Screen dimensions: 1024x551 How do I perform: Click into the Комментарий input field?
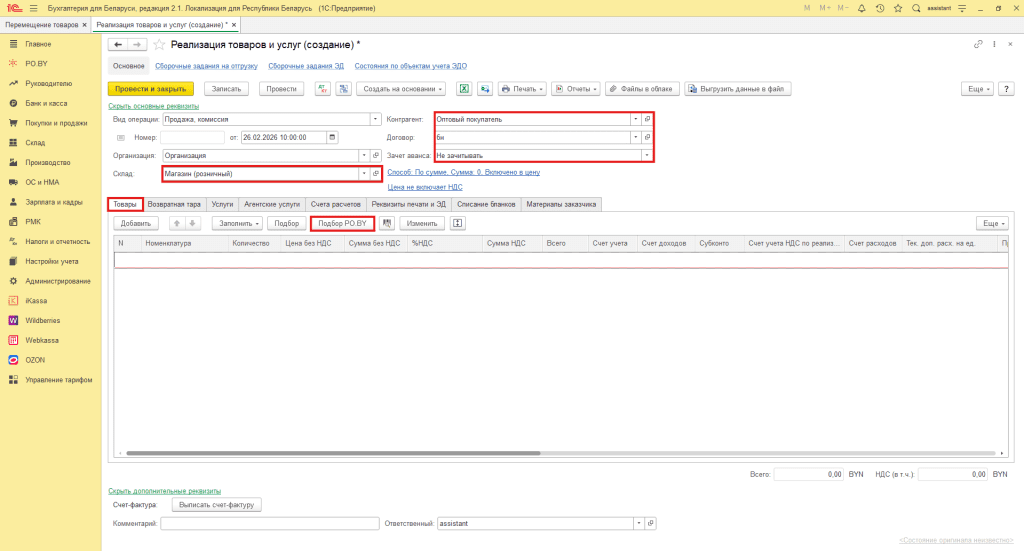(269, 523)
